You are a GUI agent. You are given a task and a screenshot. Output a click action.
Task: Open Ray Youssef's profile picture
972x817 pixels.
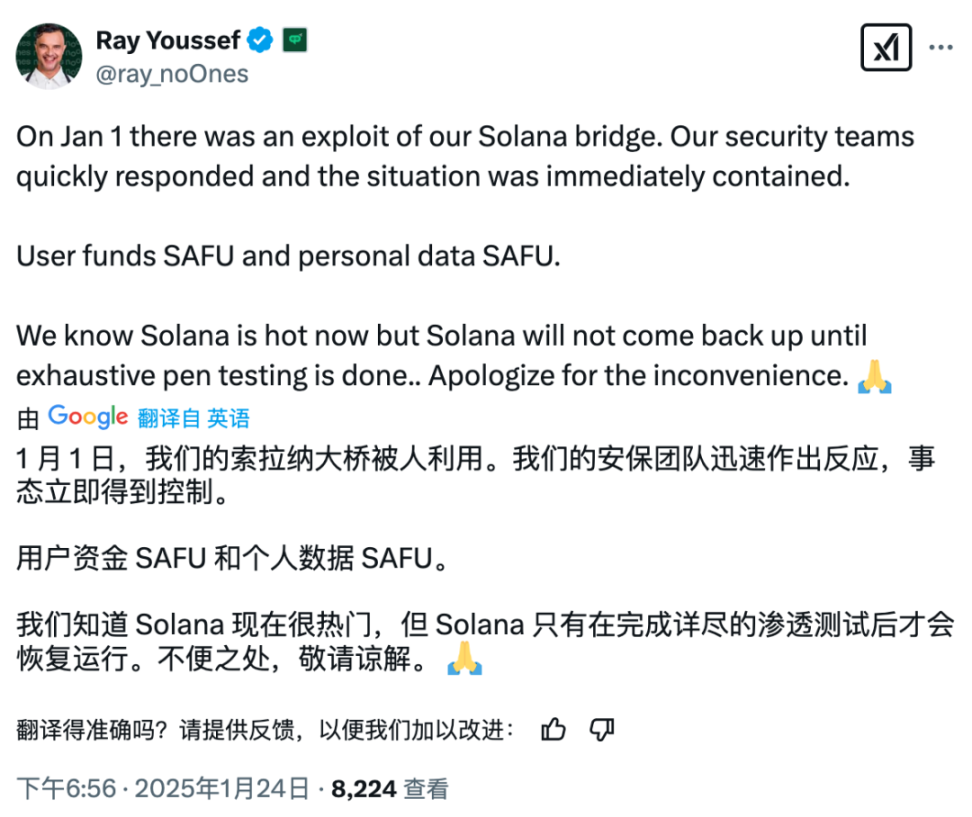pos(49,56)
